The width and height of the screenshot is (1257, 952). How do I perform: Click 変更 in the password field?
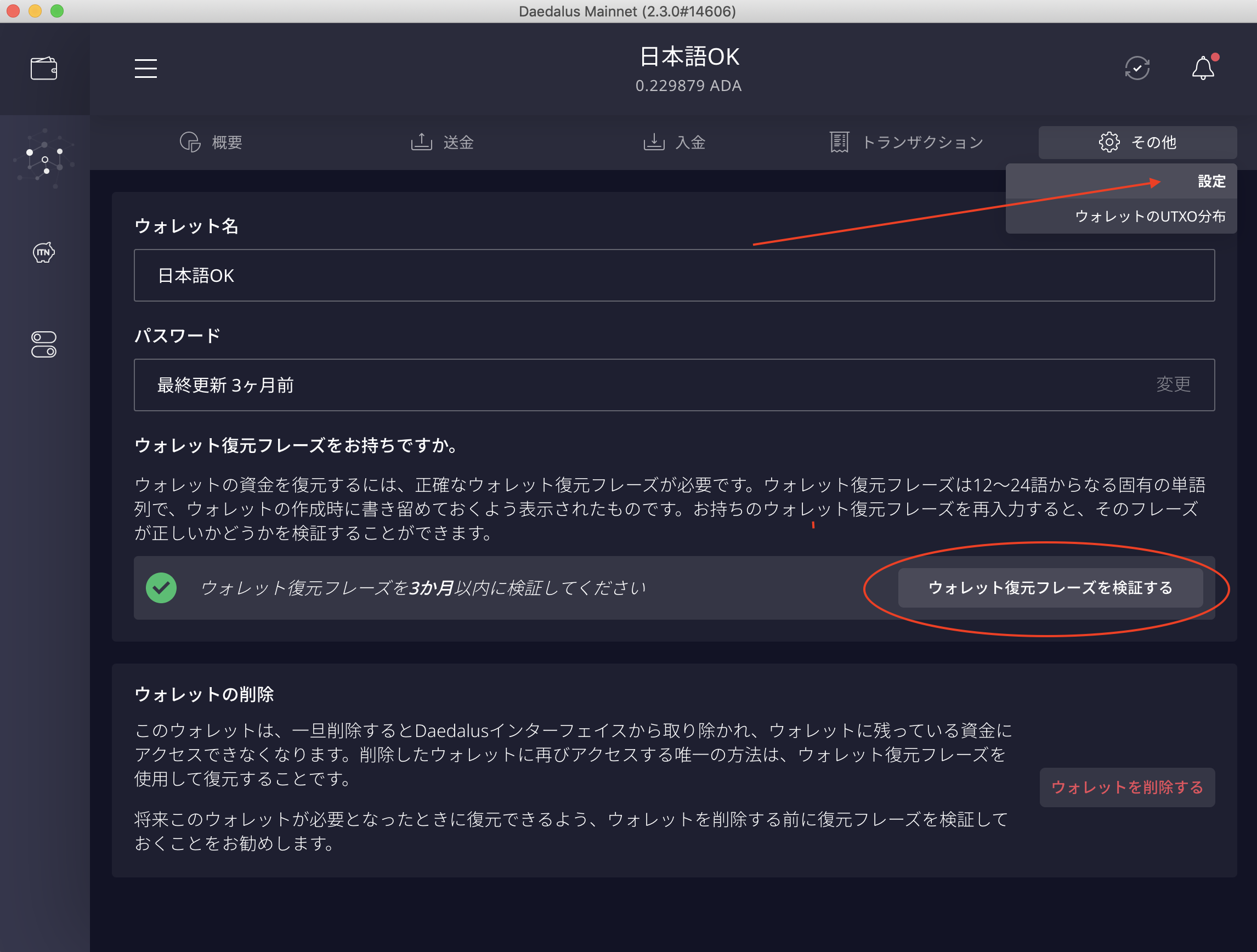[1173, 385]
